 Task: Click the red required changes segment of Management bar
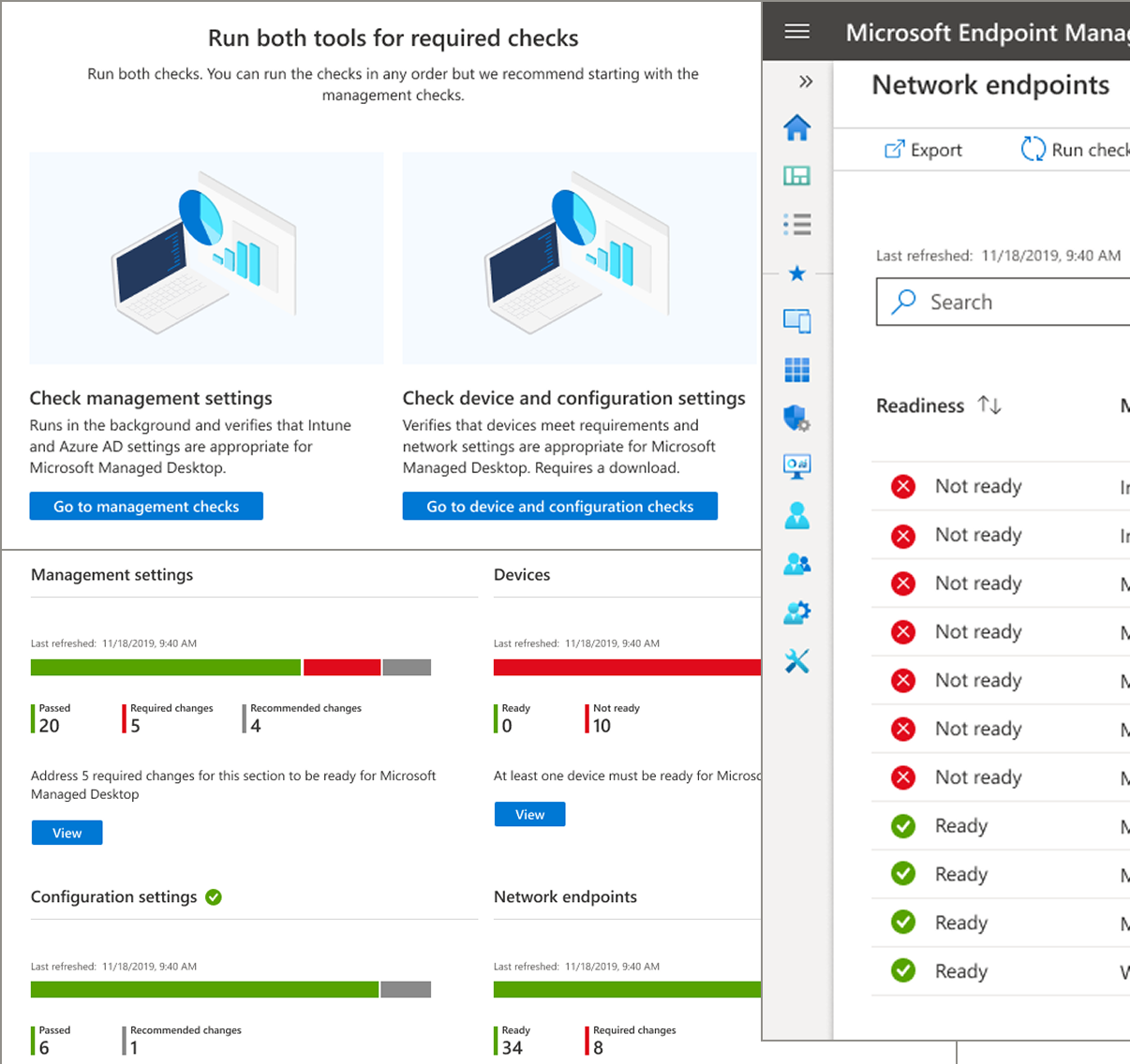tap(342, 668)
